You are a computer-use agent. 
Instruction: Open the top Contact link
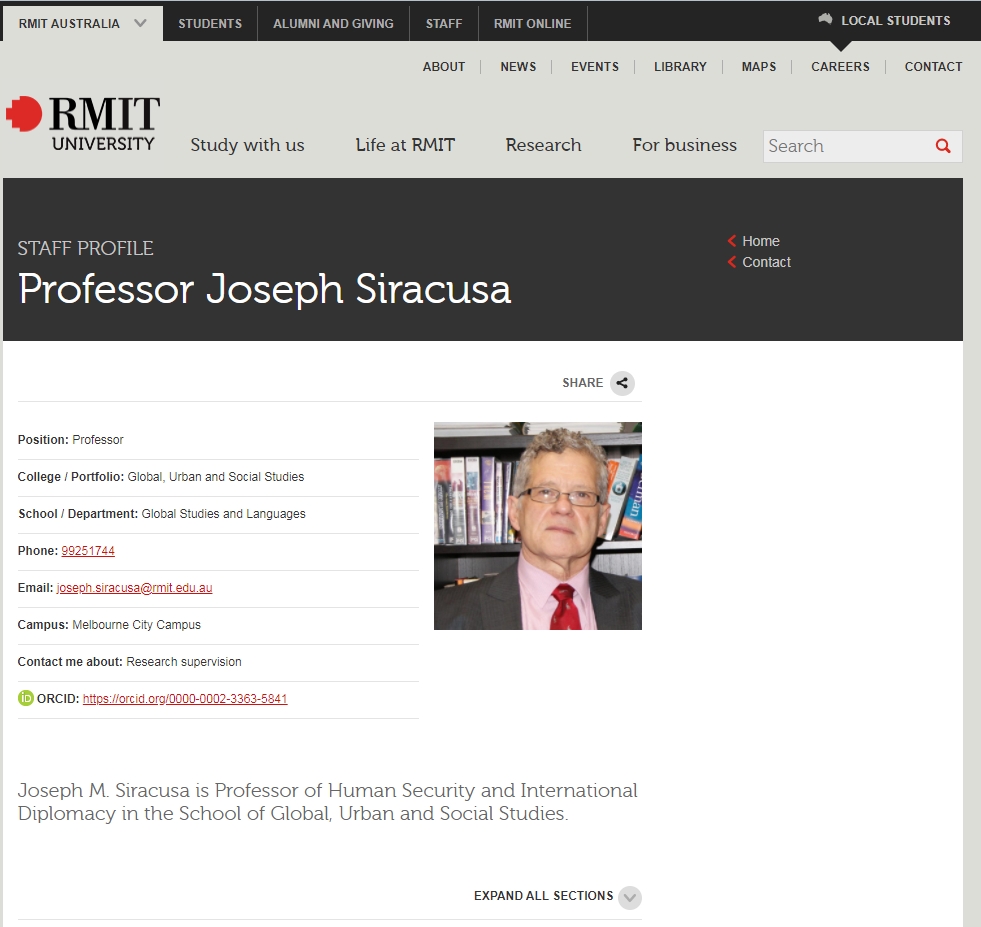click(933, 67)
